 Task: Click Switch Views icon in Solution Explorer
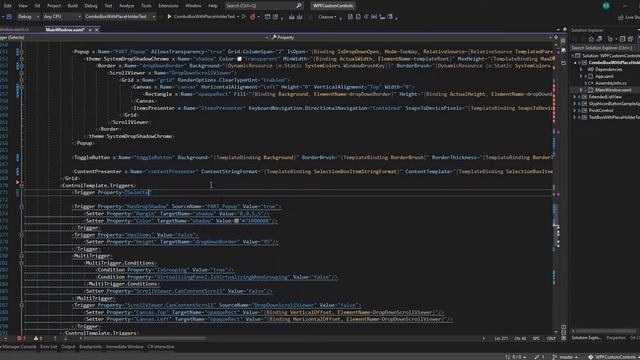[x=599, y=39]
